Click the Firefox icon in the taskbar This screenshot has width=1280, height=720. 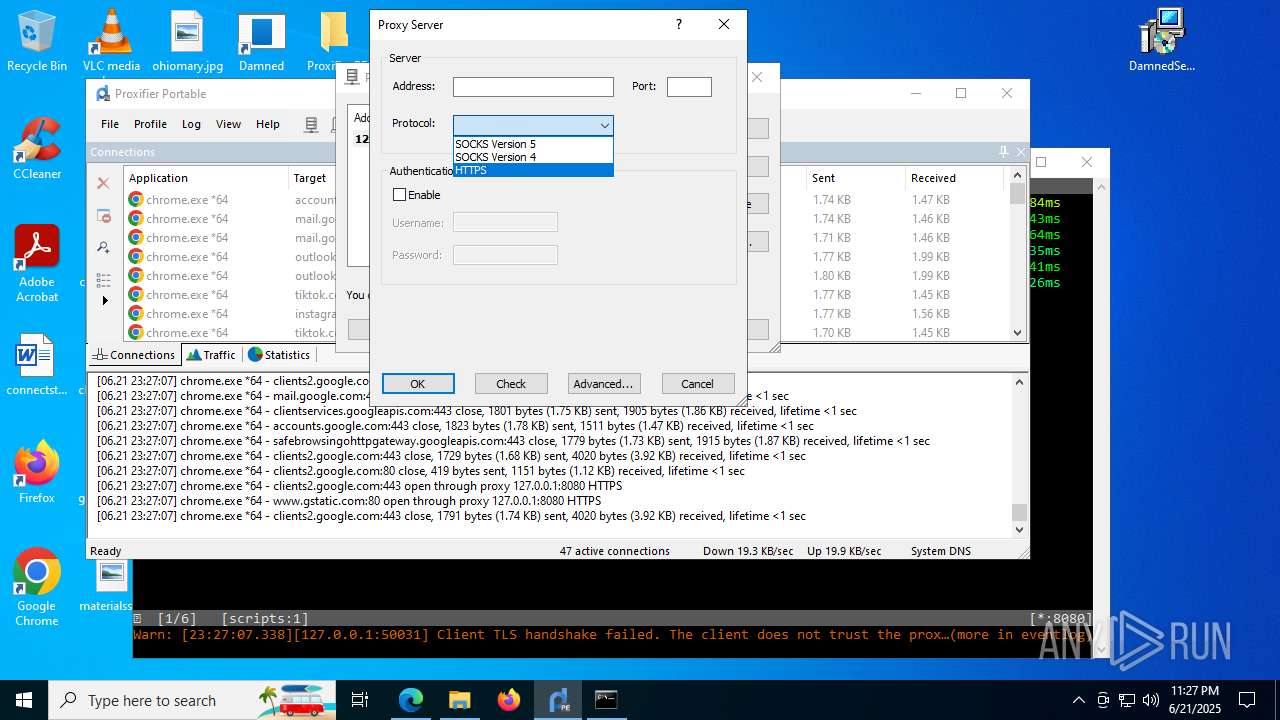click(509, 700)
